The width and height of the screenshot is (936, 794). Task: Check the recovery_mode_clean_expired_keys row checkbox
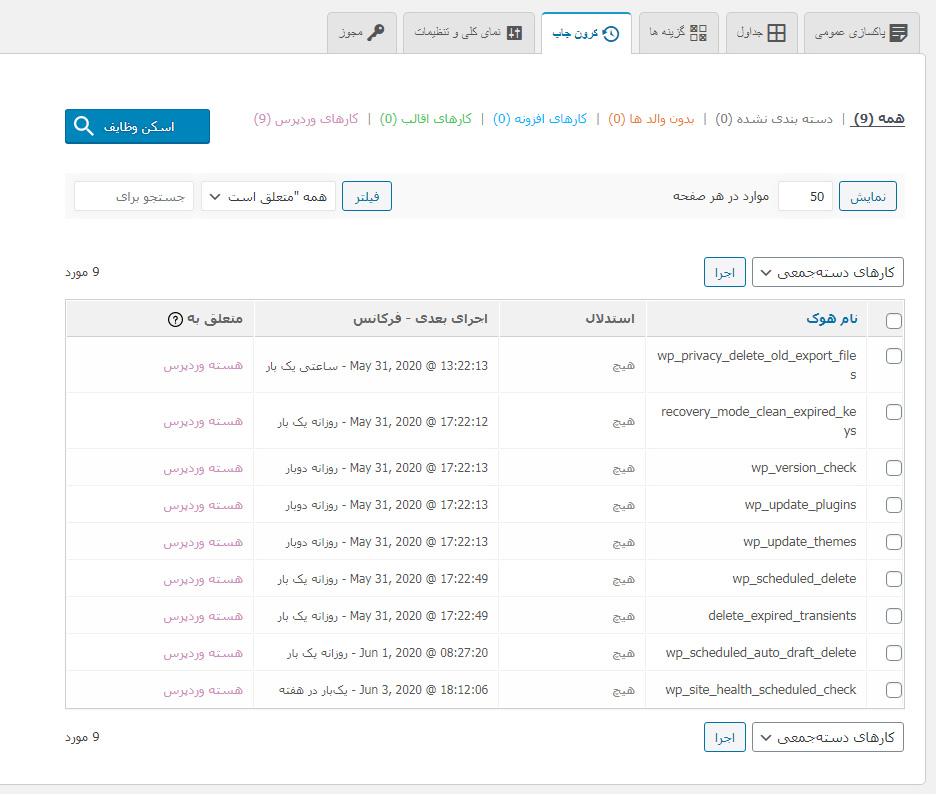click(894, 412)
